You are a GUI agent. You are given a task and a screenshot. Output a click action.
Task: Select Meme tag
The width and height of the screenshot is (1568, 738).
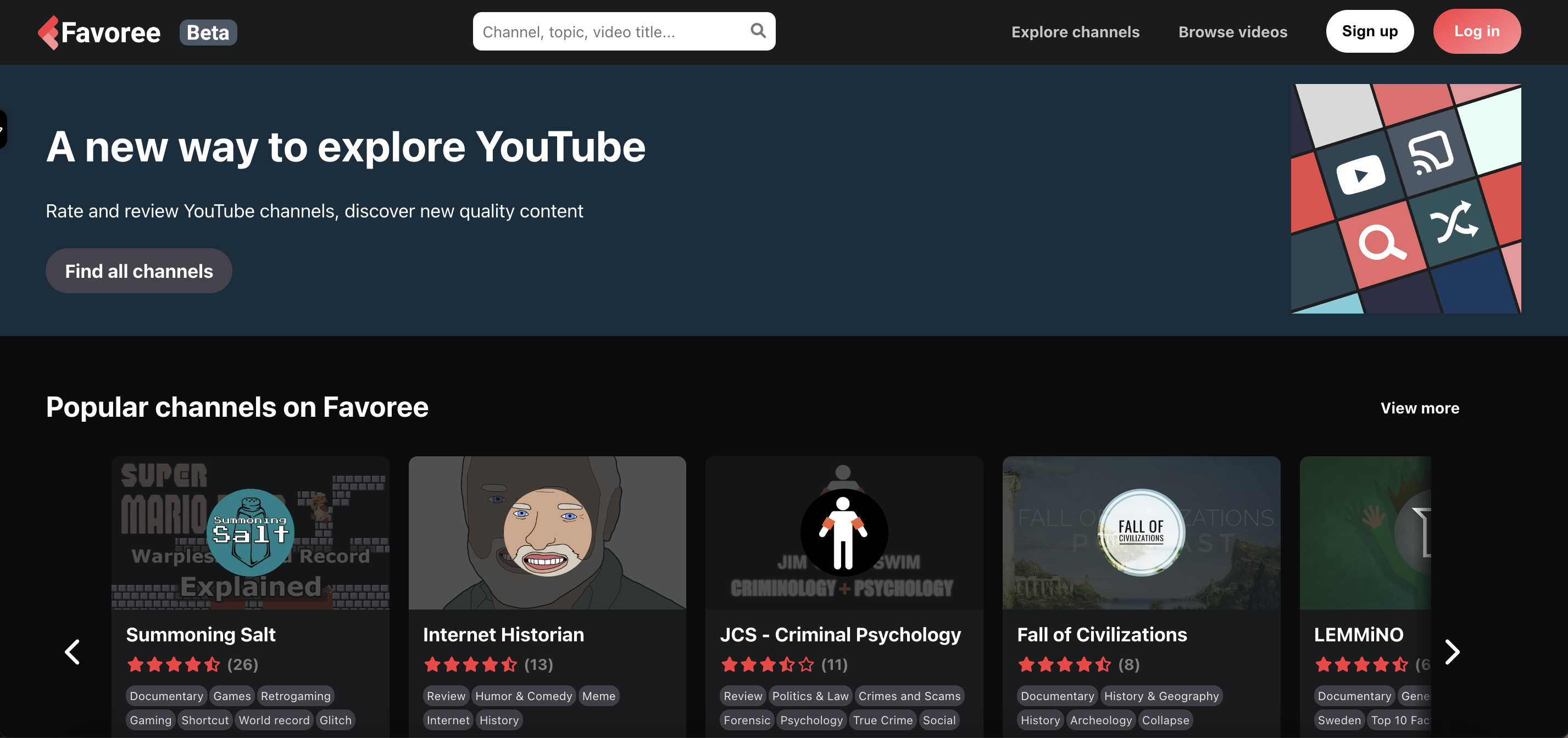[x=599, y=695]
